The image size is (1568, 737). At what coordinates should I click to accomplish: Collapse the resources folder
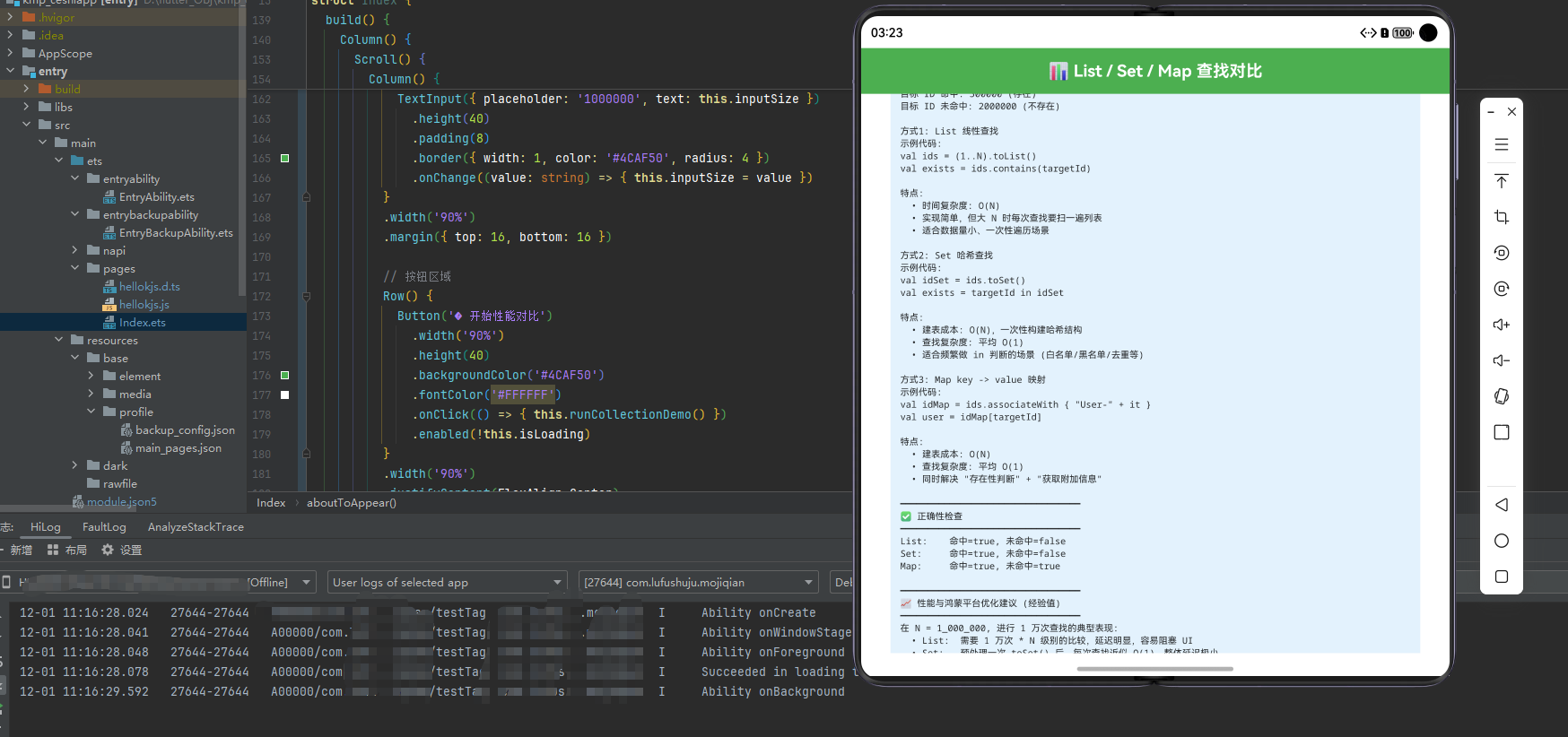[58, 340]
